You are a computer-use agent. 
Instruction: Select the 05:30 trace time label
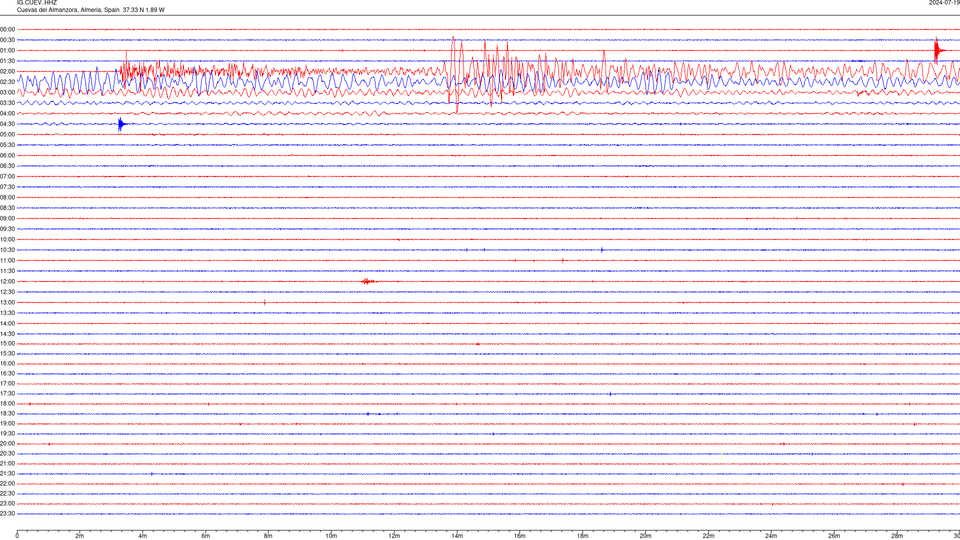[7, 144]
